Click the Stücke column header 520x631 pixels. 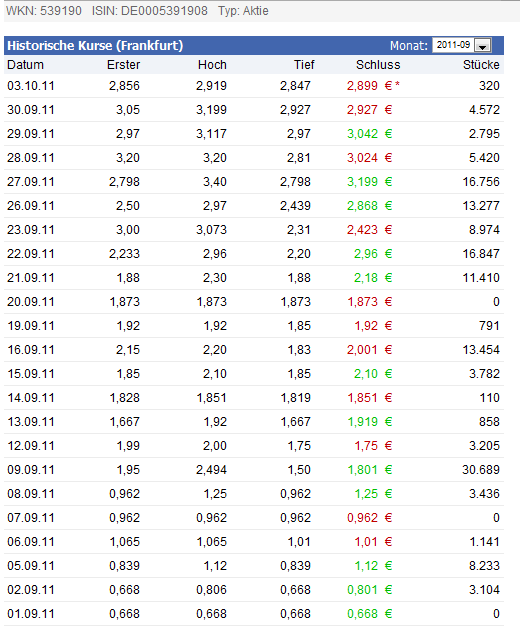tap(481, 65)
